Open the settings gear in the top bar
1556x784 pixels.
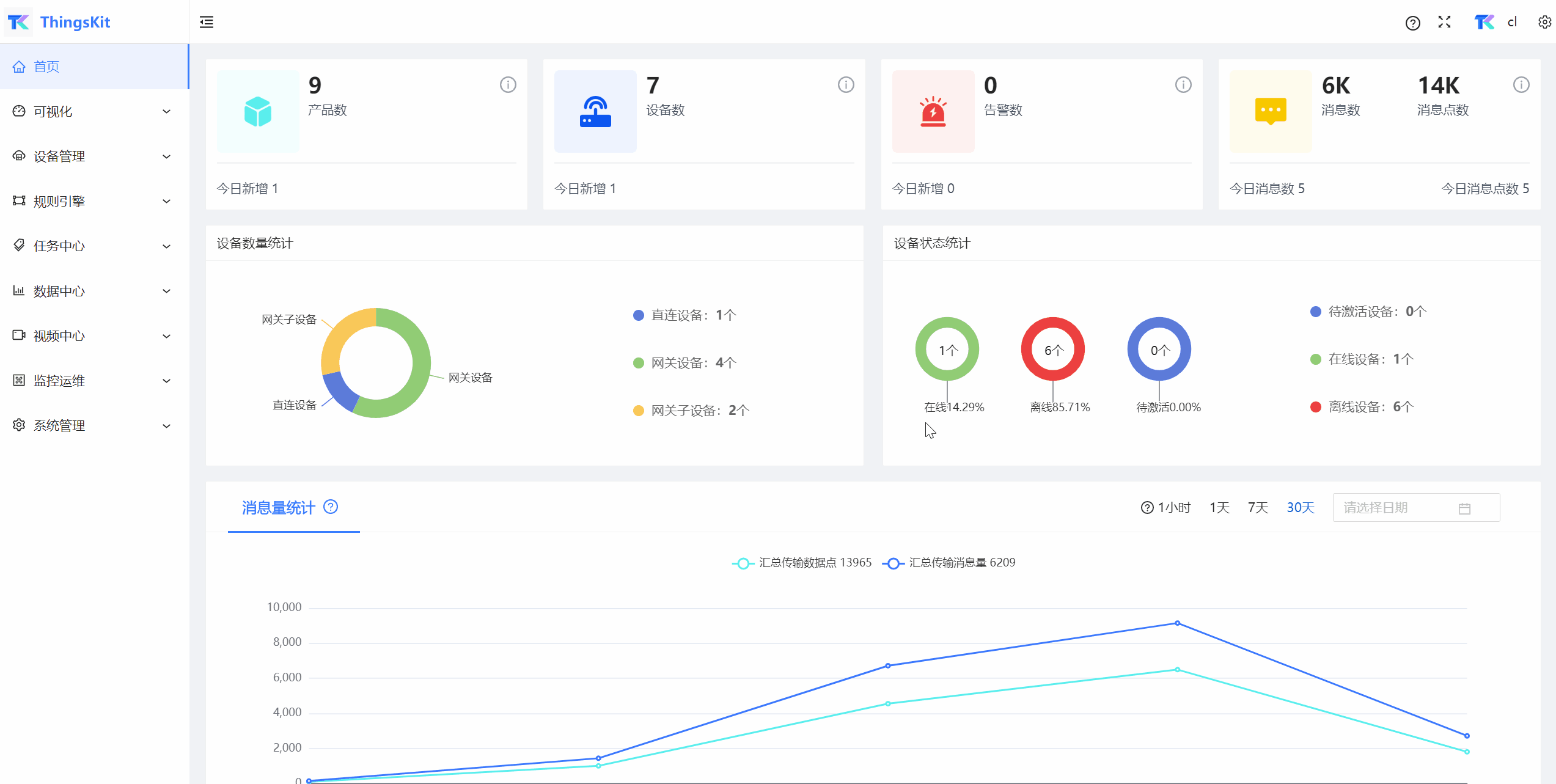point(1544,23)
